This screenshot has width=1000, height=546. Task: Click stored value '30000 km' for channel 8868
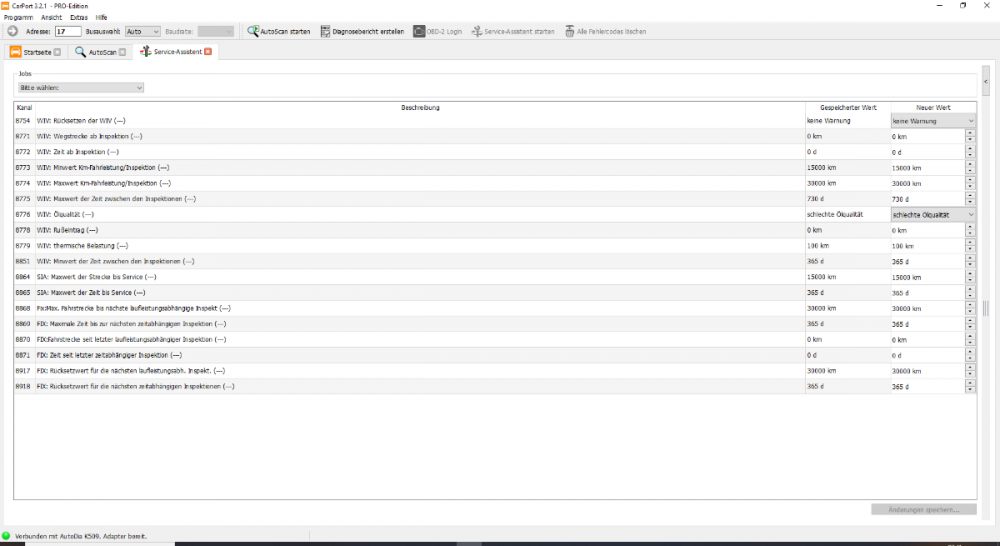pos(821,308)
